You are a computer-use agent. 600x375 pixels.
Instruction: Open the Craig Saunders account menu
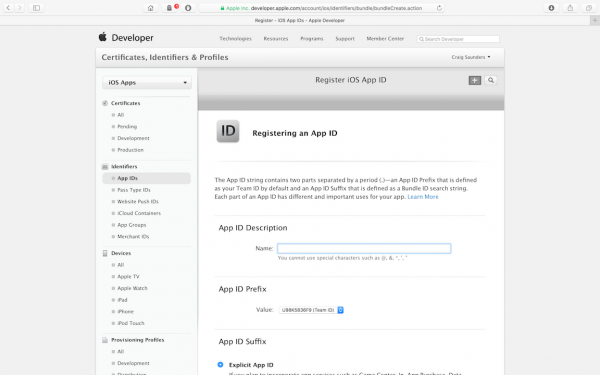click(471, 57)
